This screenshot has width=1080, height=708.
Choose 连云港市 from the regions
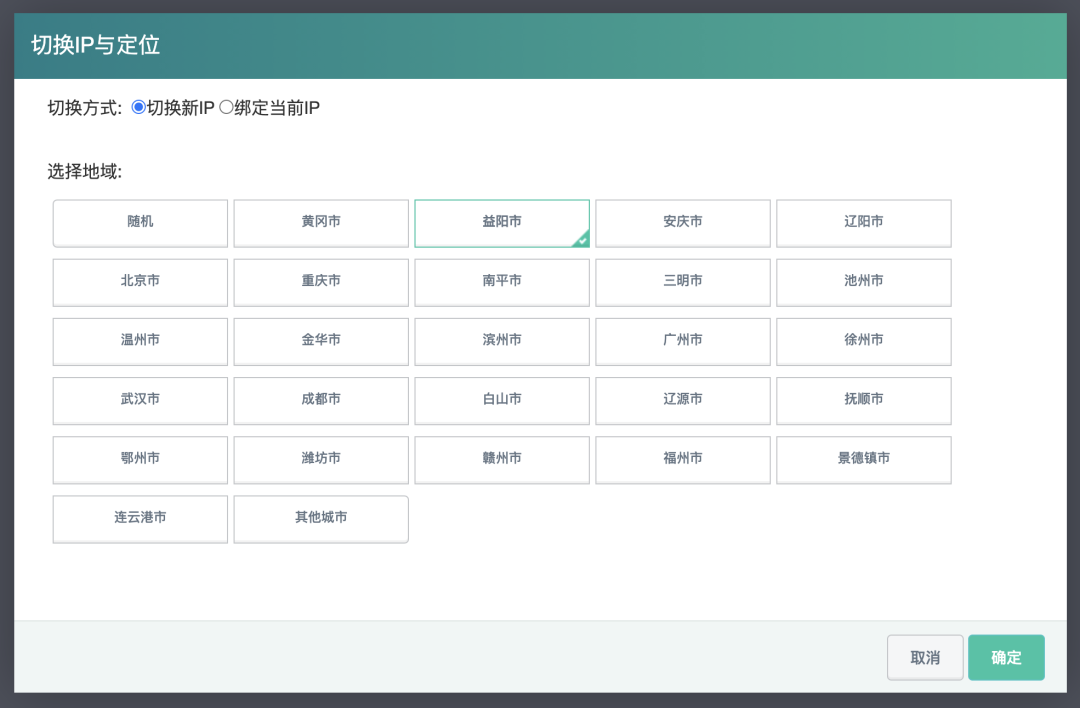click(140, 518)
